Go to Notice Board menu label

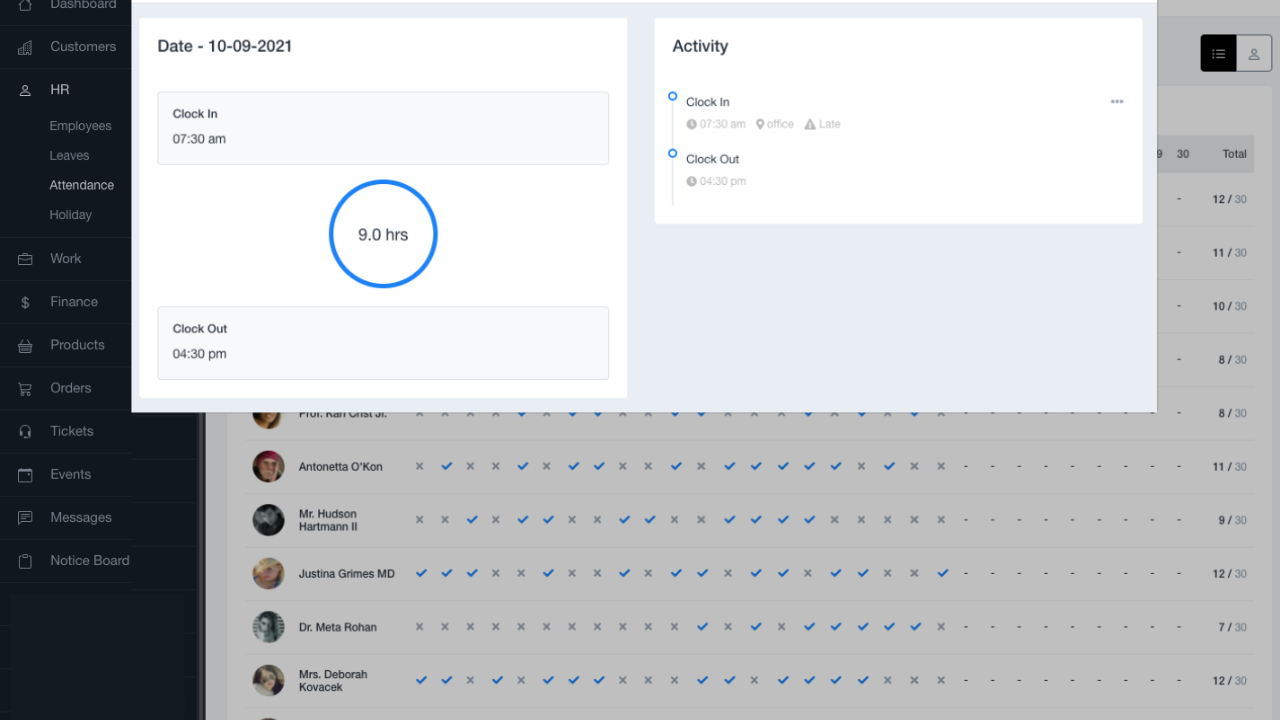[90, 561]
